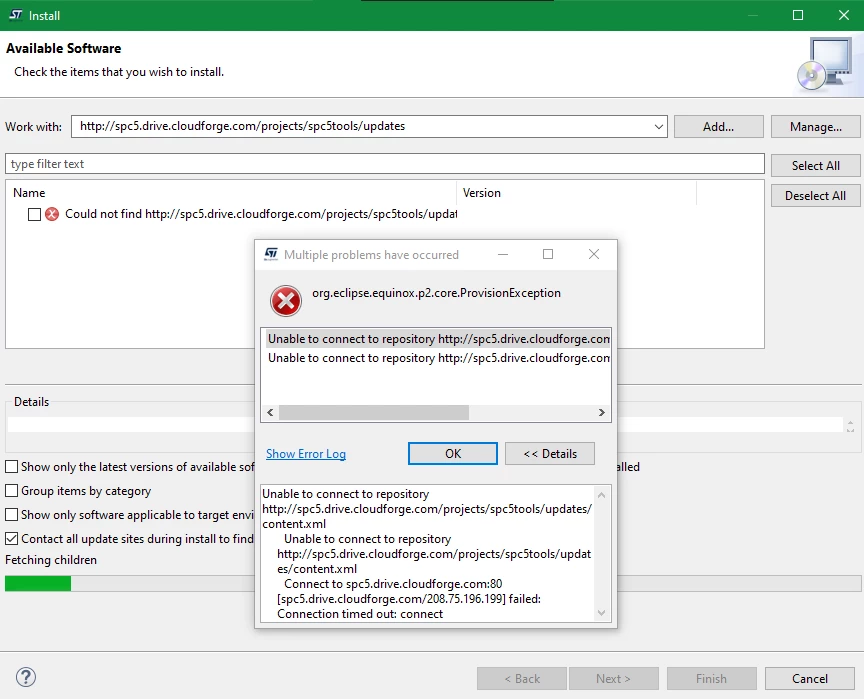Image resolution: width=864 pixels, height=699 pixels.
Task: Open the Work with URL dropdown arrow
Action: [658, 127]
